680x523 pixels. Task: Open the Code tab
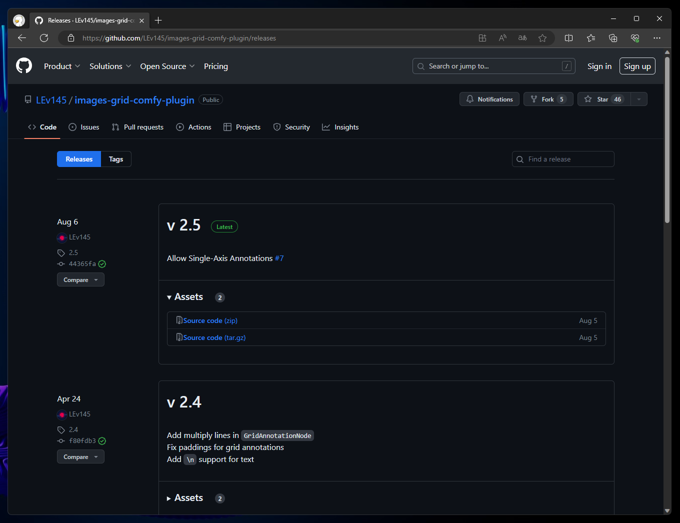click(x=42, y=127)
